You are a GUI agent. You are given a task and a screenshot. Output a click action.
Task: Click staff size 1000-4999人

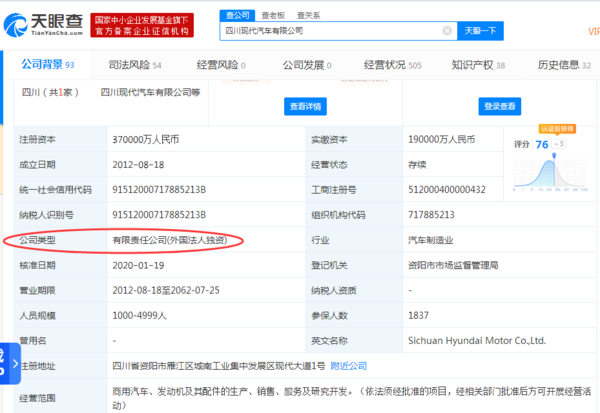[x=139, y=315]
